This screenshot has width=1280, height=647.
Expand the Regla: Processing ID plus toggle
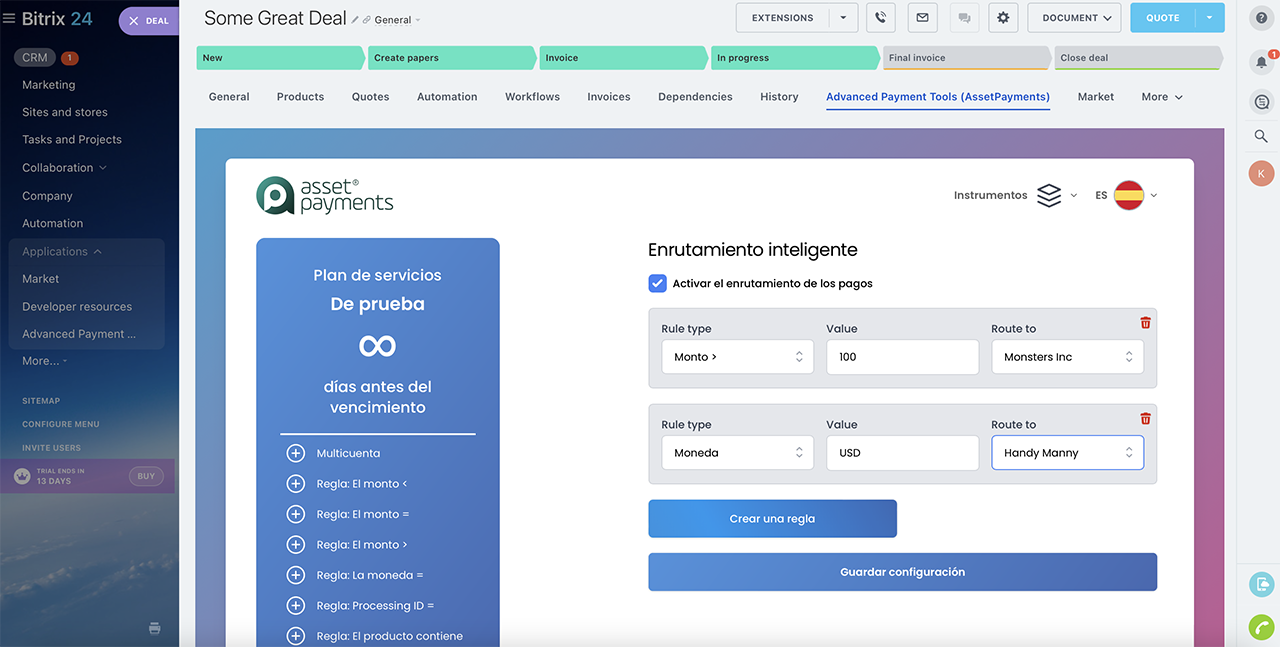tap(295, 606)
